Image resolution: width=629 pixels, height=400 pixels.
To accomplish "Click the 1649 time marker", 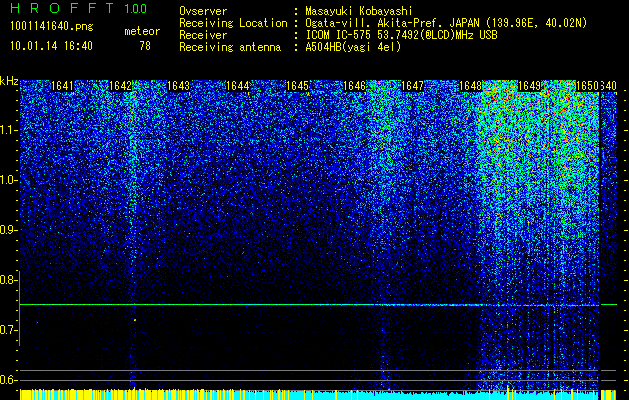I will (x=530, y=86).
